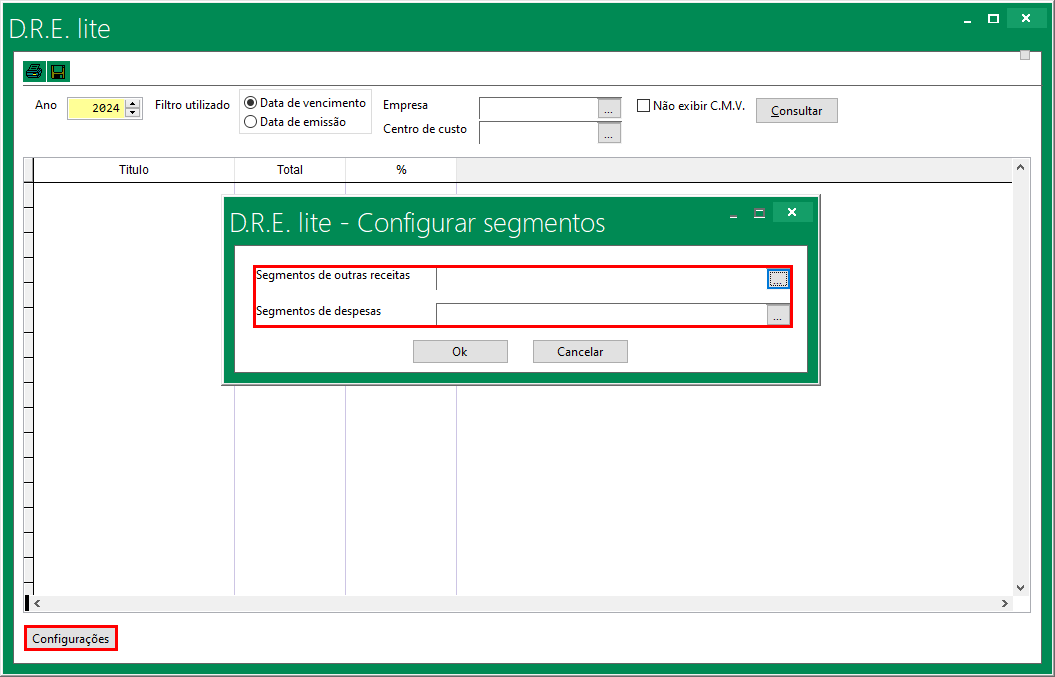Open lookup for Segmentos de despesas

click(x=778, y=315)
